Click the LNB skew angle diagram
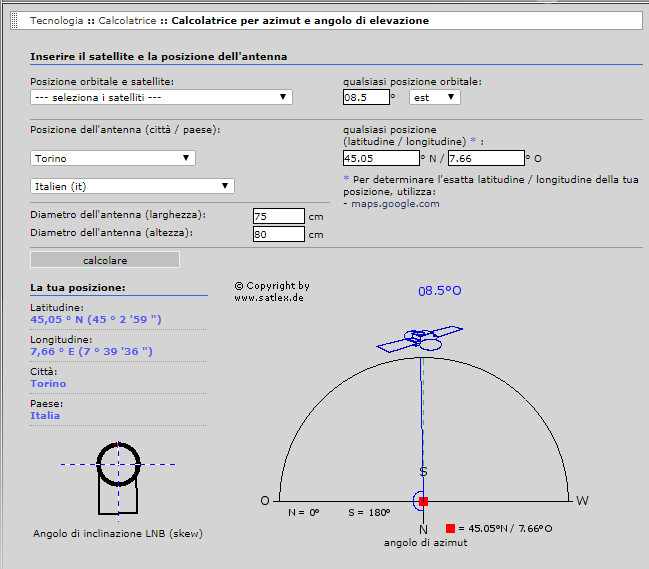The width and height of the screenshot is (649, 569). pos(118,480)
